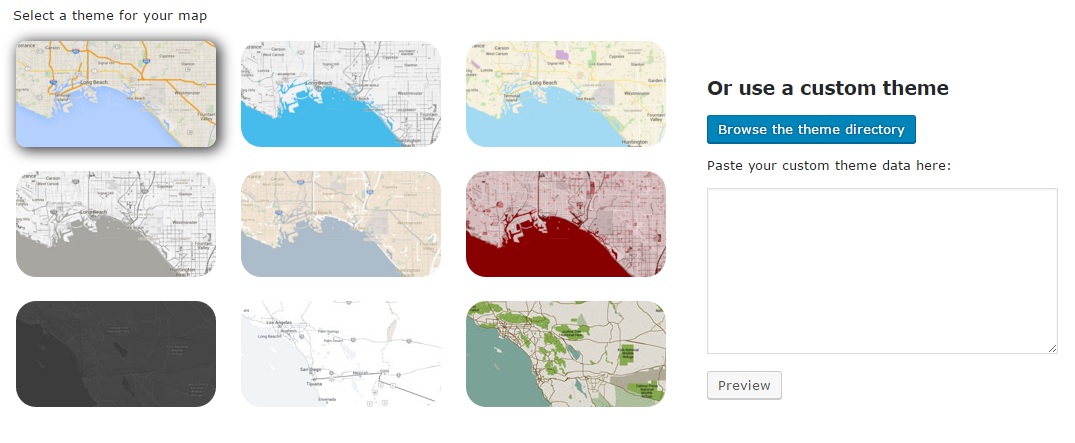Select the green parks and teal ocean theme
This screenshot has width=1075, height=443.
click(x=566, y=354)
